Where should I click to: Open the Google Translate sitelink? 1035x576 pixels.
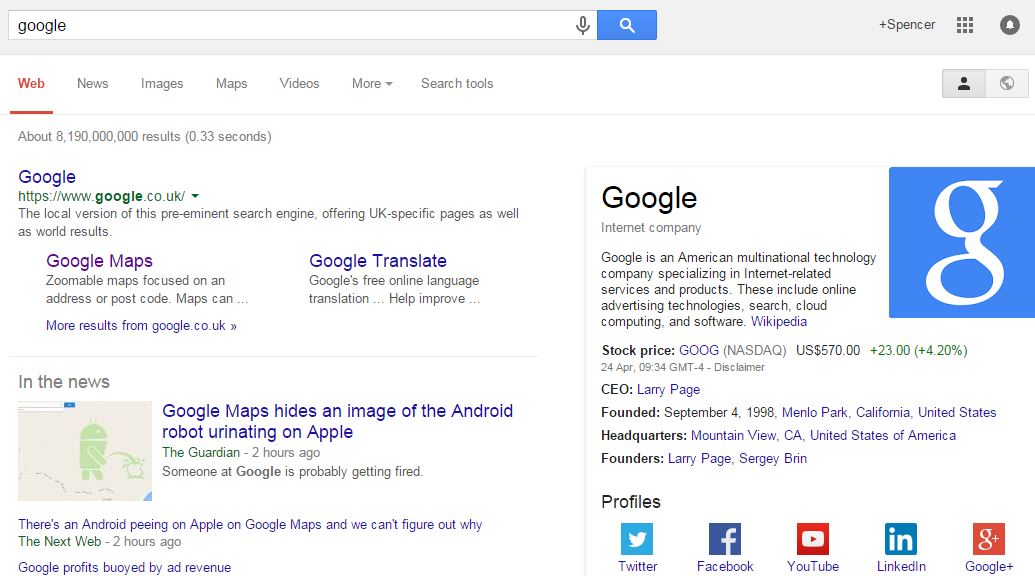coord(378,261)
